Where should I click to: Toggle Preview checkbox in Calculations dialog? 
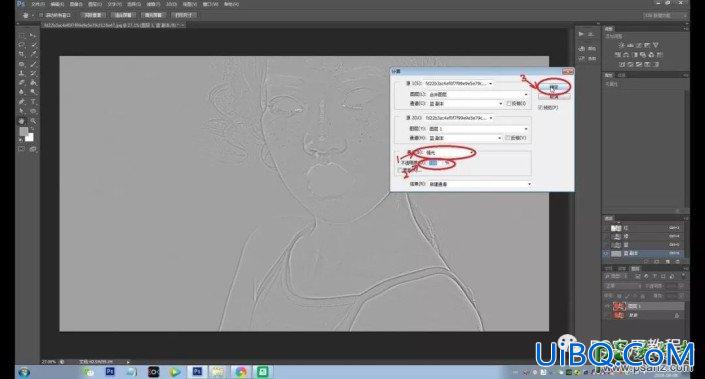pyautogui.click(x=541, y=107)
